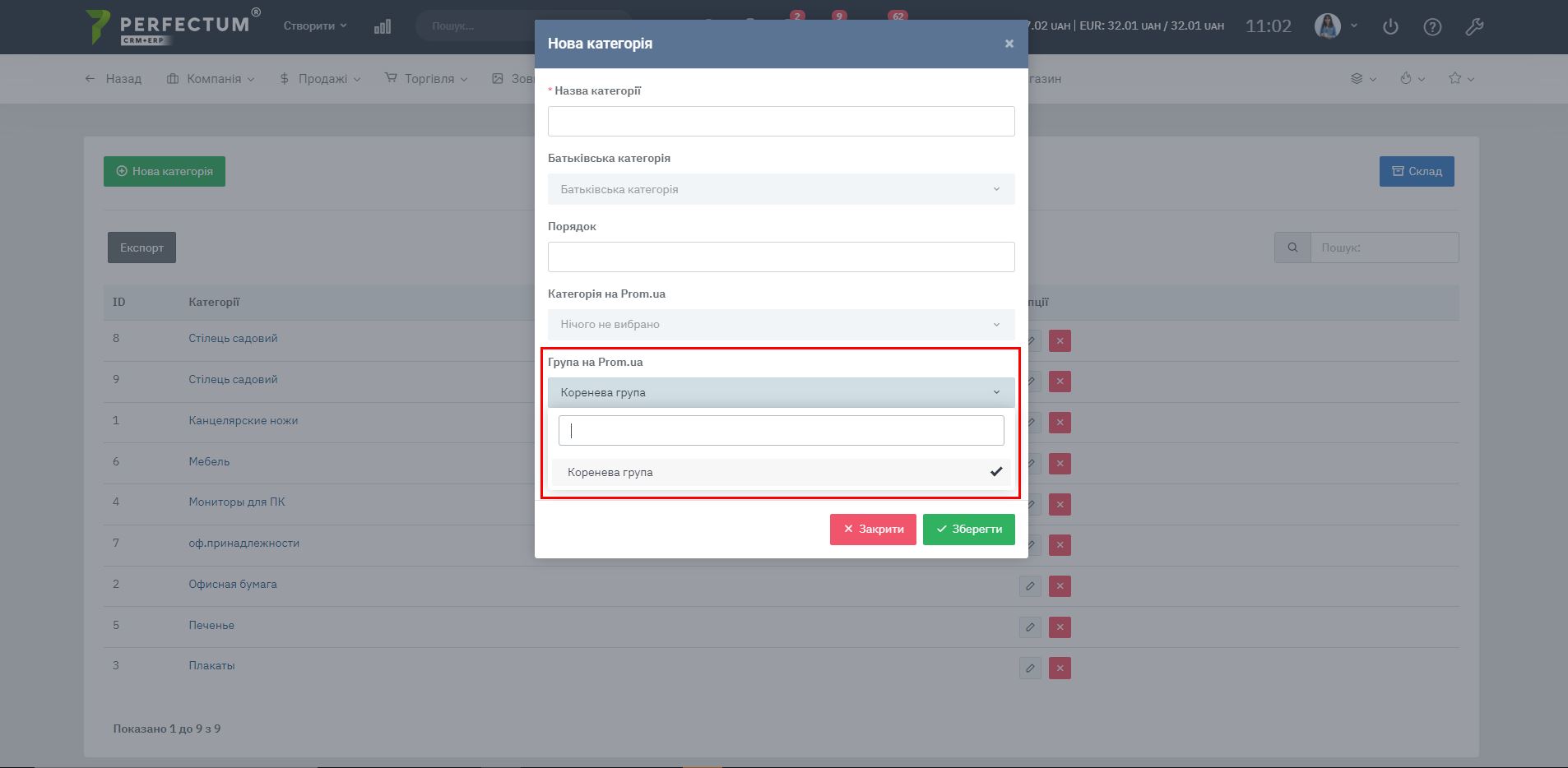Click the Порядок input field
1568x768 pixels.
point(781,257)
